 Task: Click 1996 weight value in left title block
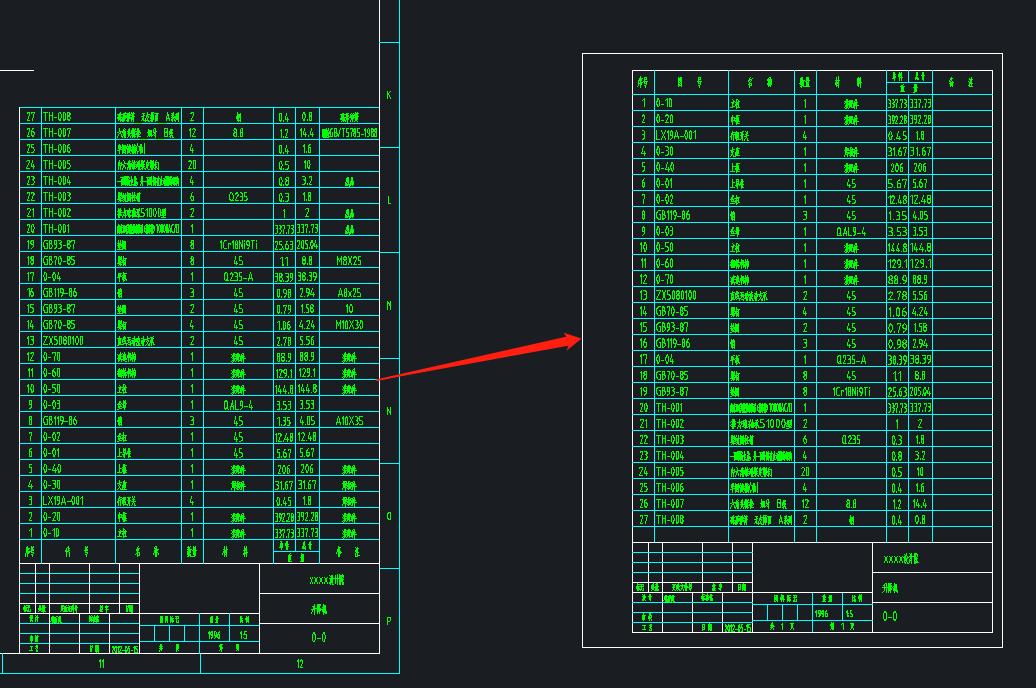pyautogui.click(x=214, y=635)
